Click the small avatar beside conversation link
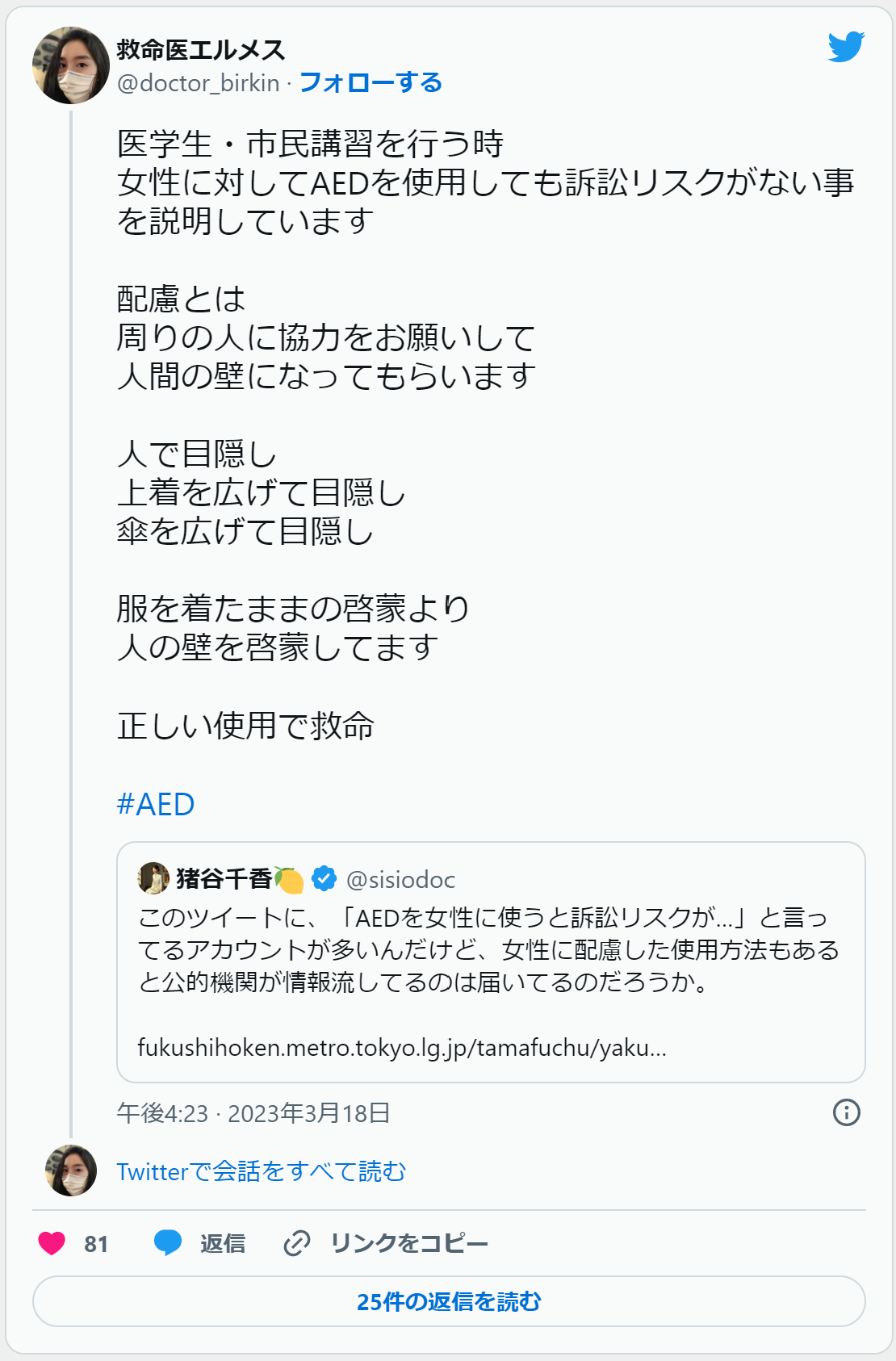This screenshot has width=896, height=1361. (x=71, y=1170)
